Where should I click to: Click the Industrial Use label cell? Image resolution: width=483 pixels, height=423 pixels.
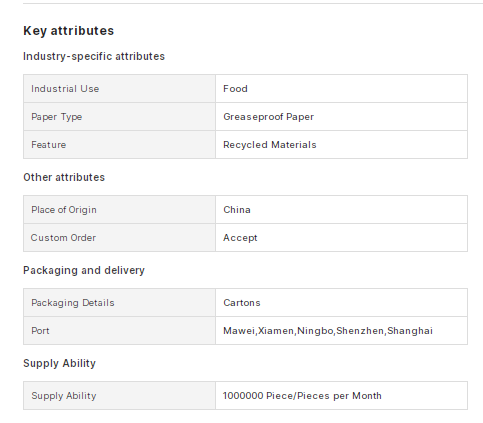tap(119, 89)
